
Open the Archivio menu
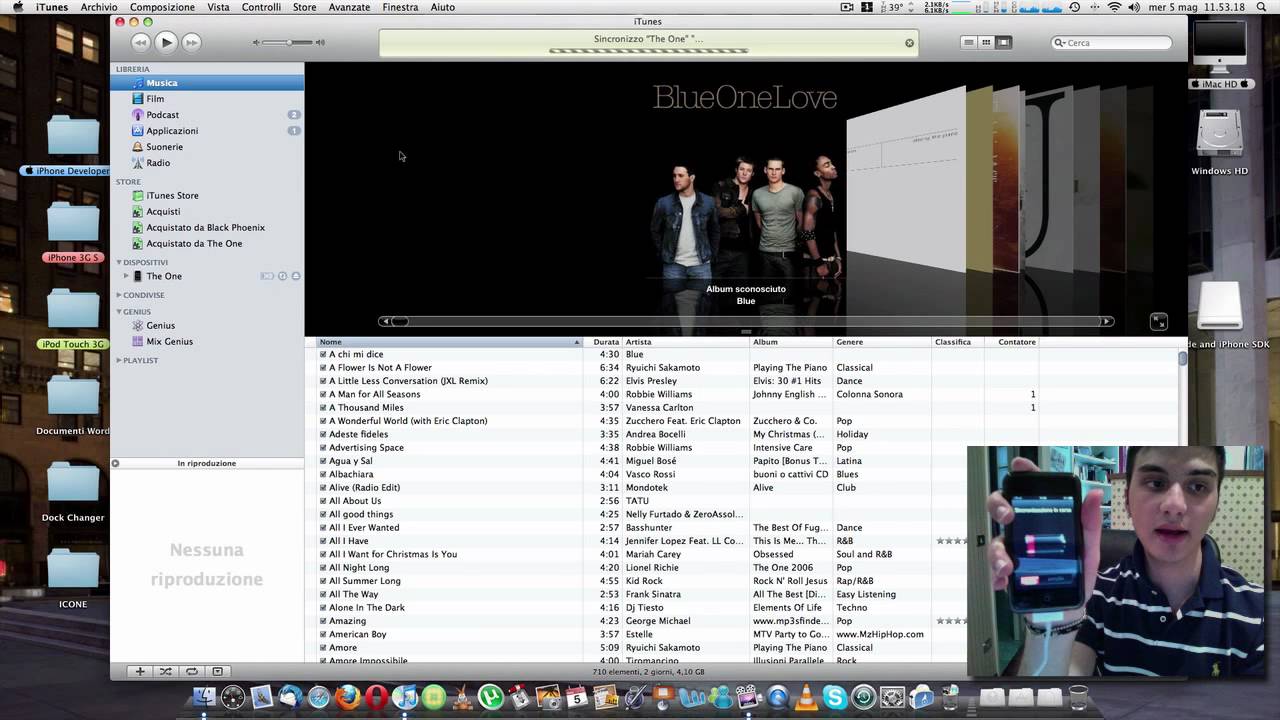(99, 7)
